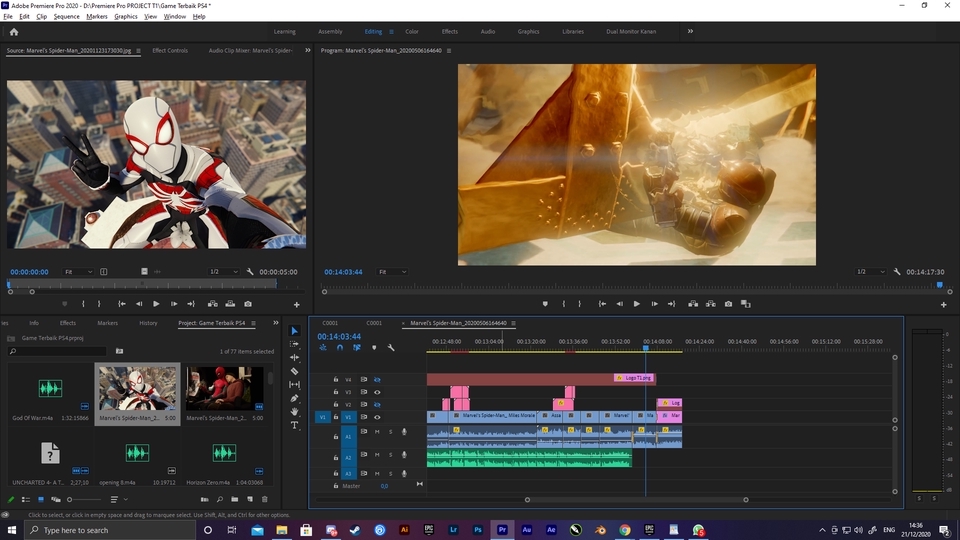Image resolution: width=960 pixels, height=540 pixels.
Task: Click Insert button in Source monitor
Action: coord(212,304)
